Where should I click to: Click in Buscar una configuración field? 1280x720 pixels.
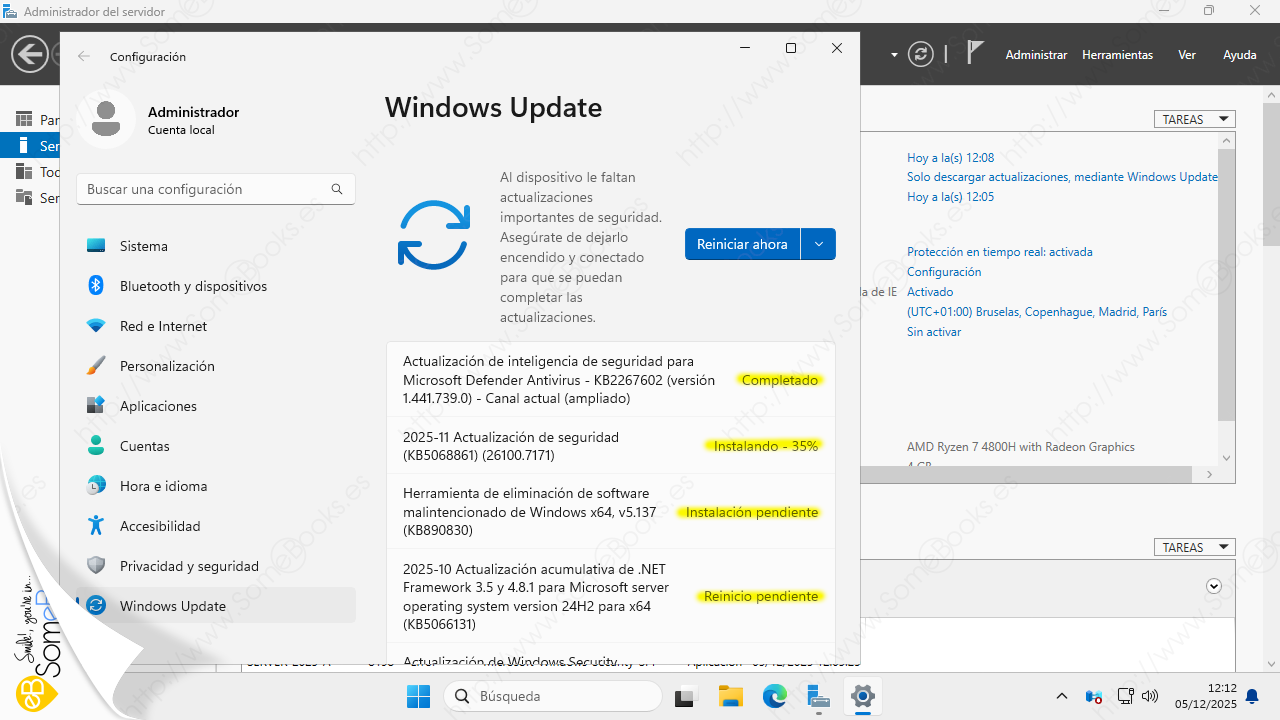coord(205,189)
